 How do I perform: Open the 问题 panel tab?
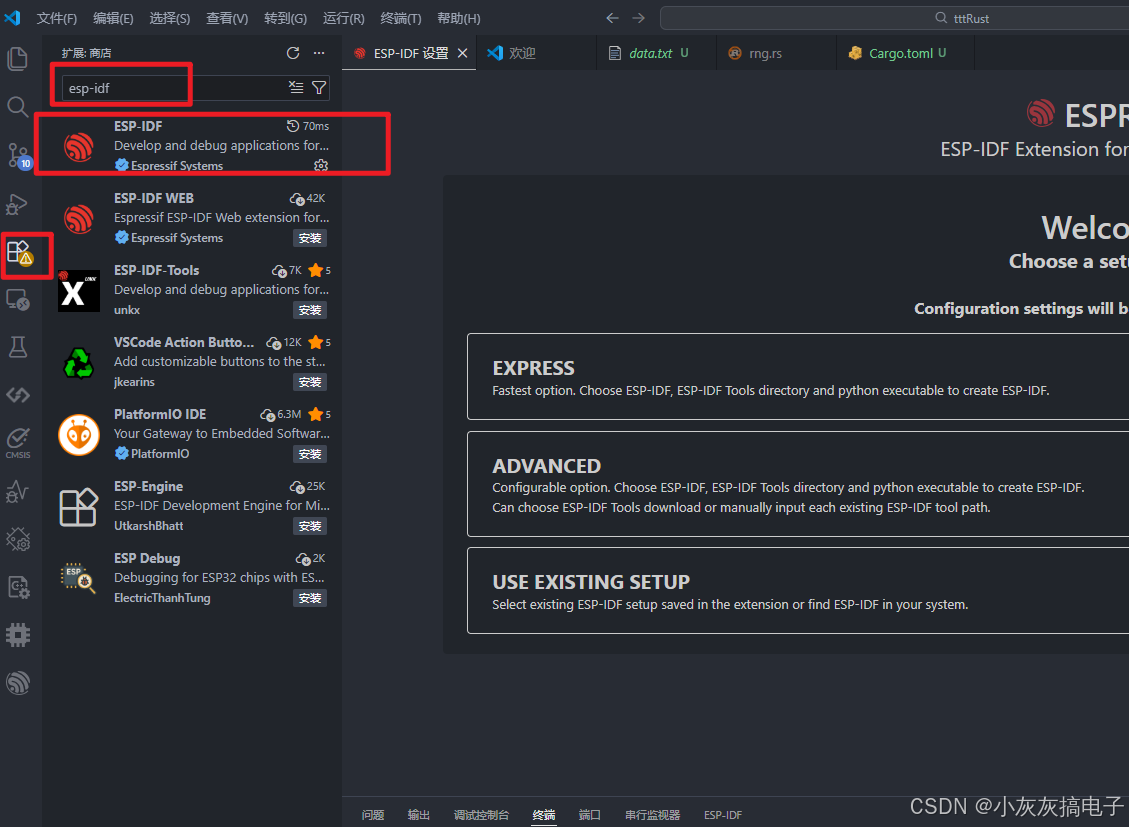coord(373,815)
